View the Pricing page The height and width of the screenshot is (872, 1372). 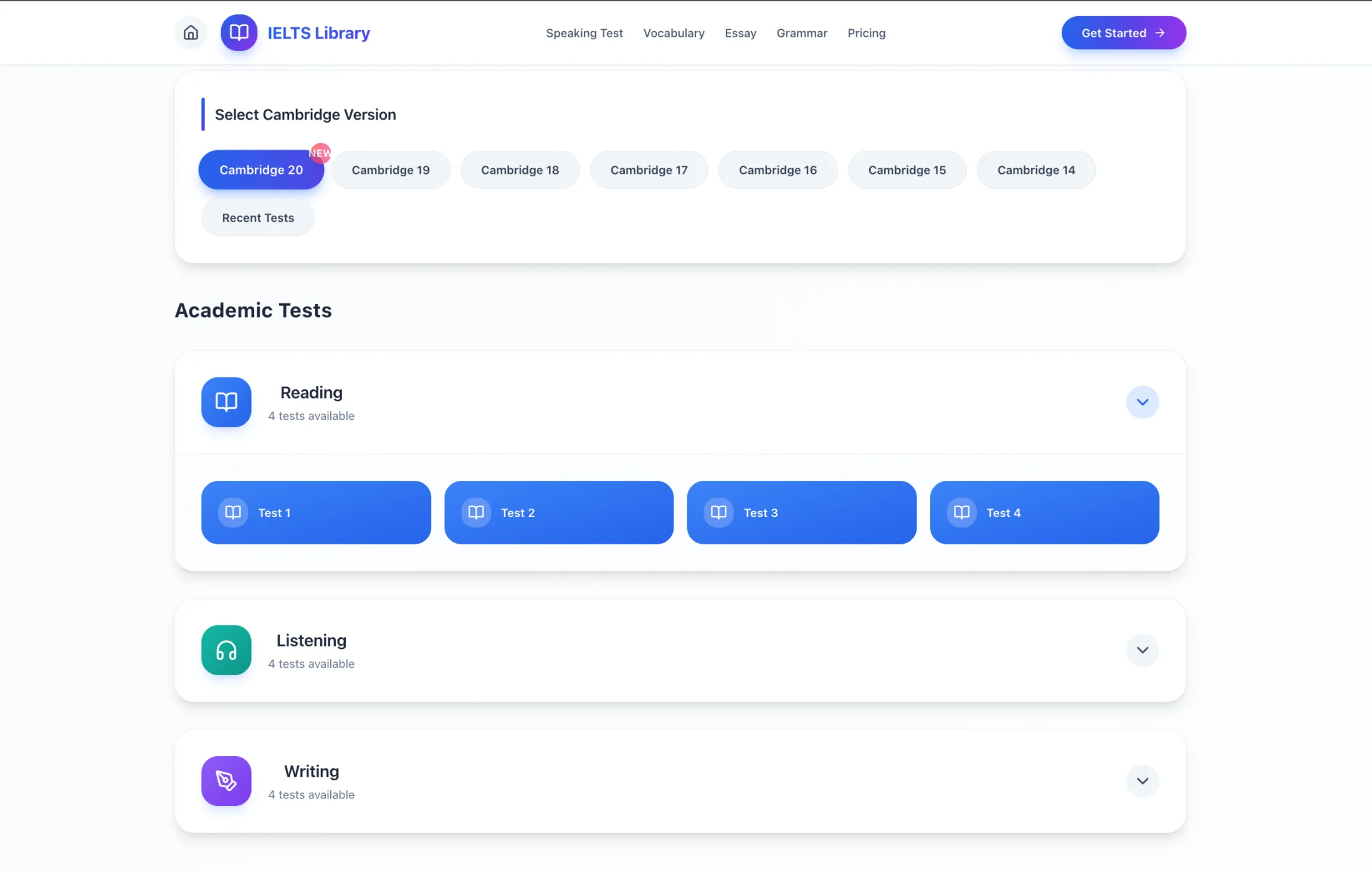tap(866, 33)
